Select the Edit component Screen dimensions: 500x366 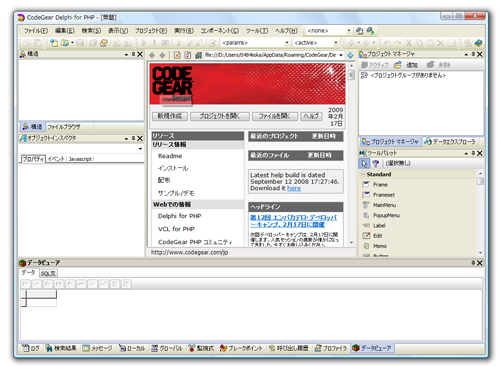click(x=373, y=236)
